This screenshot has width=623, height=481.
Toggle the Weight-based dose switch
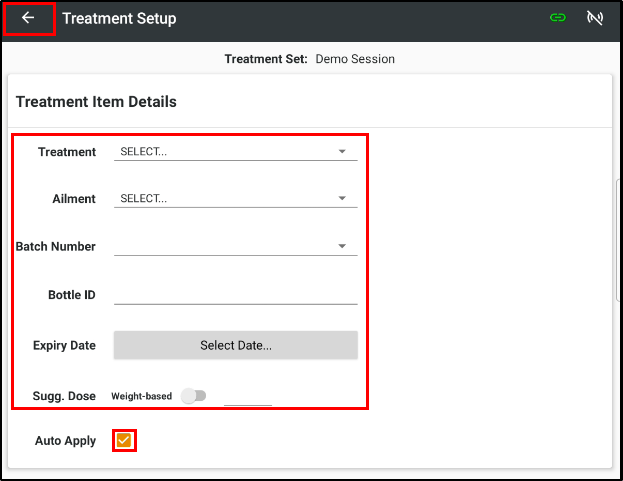[193, 396]
